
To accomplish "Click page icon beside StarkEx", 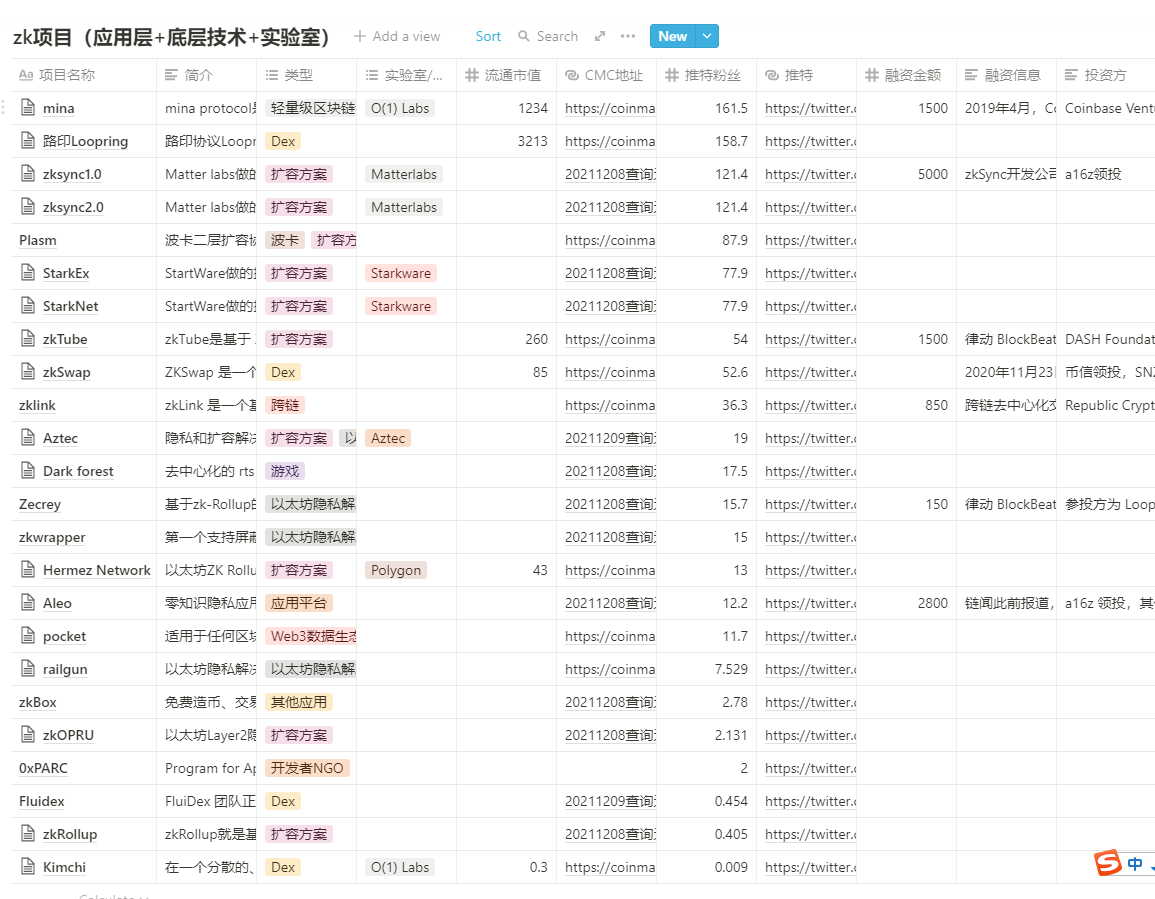I will point(28,273).
